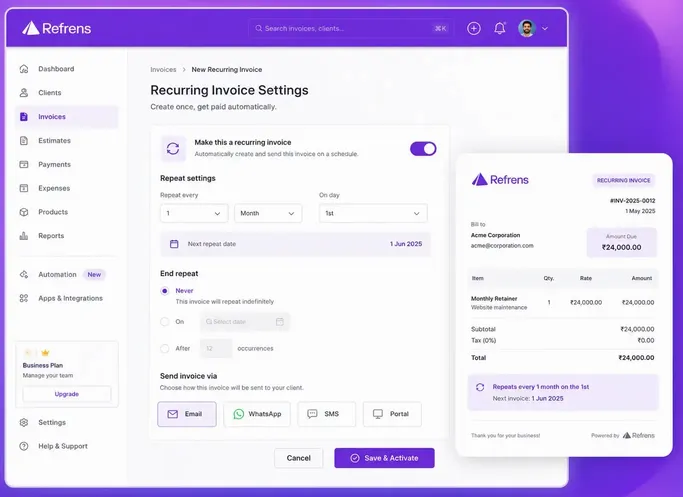
Task: Click invoice number #INV-2025-0012
Action: (x=632, y=201)
